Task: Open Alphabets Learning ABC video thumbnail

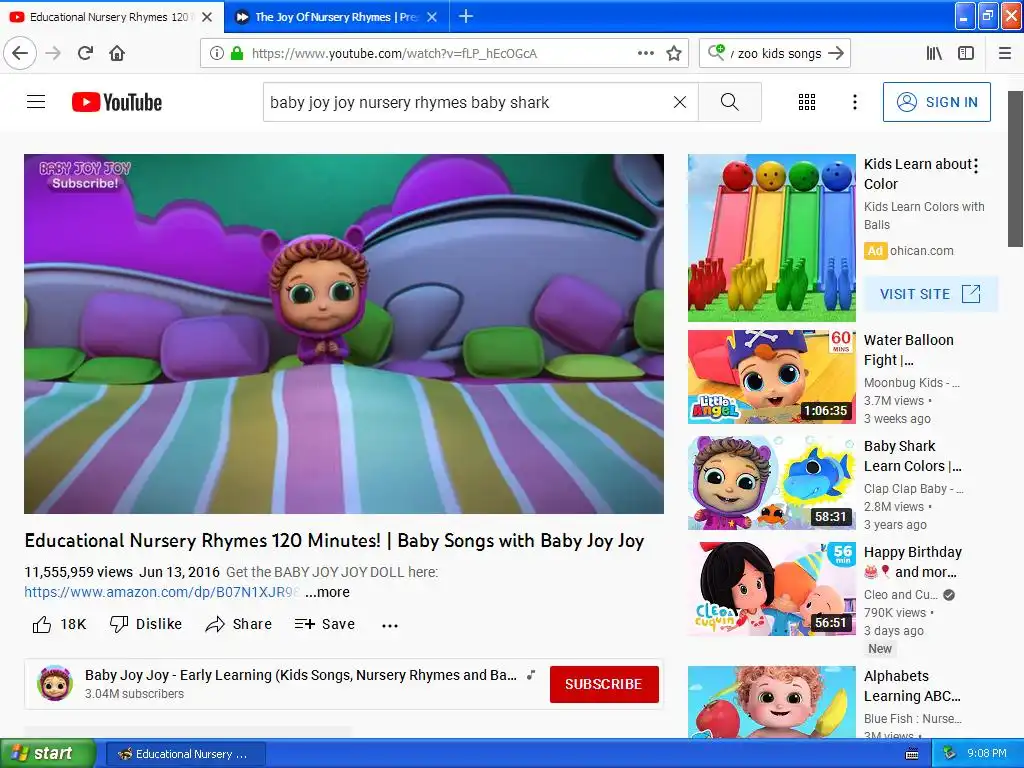Action: [771, 702]
